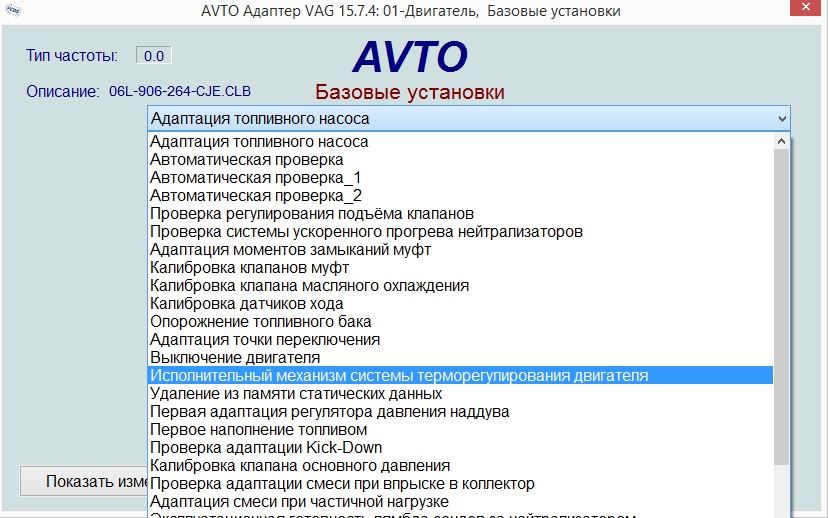Click the Тип частоты value field 0.0
This screenshot has width=828, height=518.
(154, 55)
